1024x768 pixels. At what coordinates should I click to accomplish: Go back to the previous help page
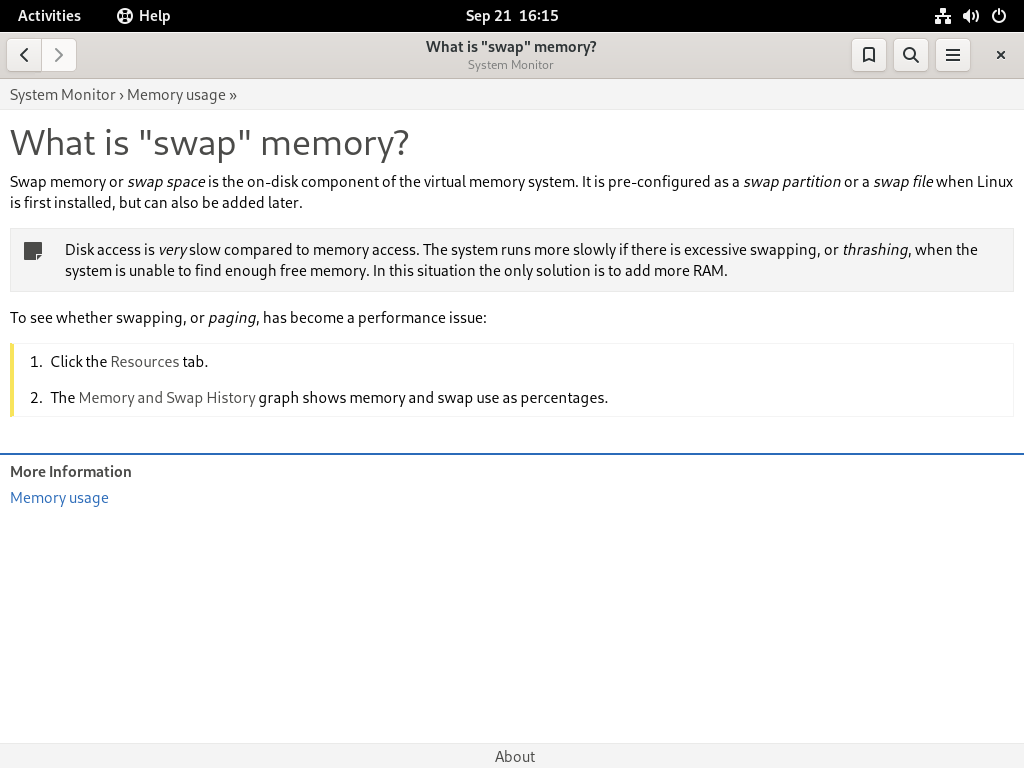pos(24,55)
